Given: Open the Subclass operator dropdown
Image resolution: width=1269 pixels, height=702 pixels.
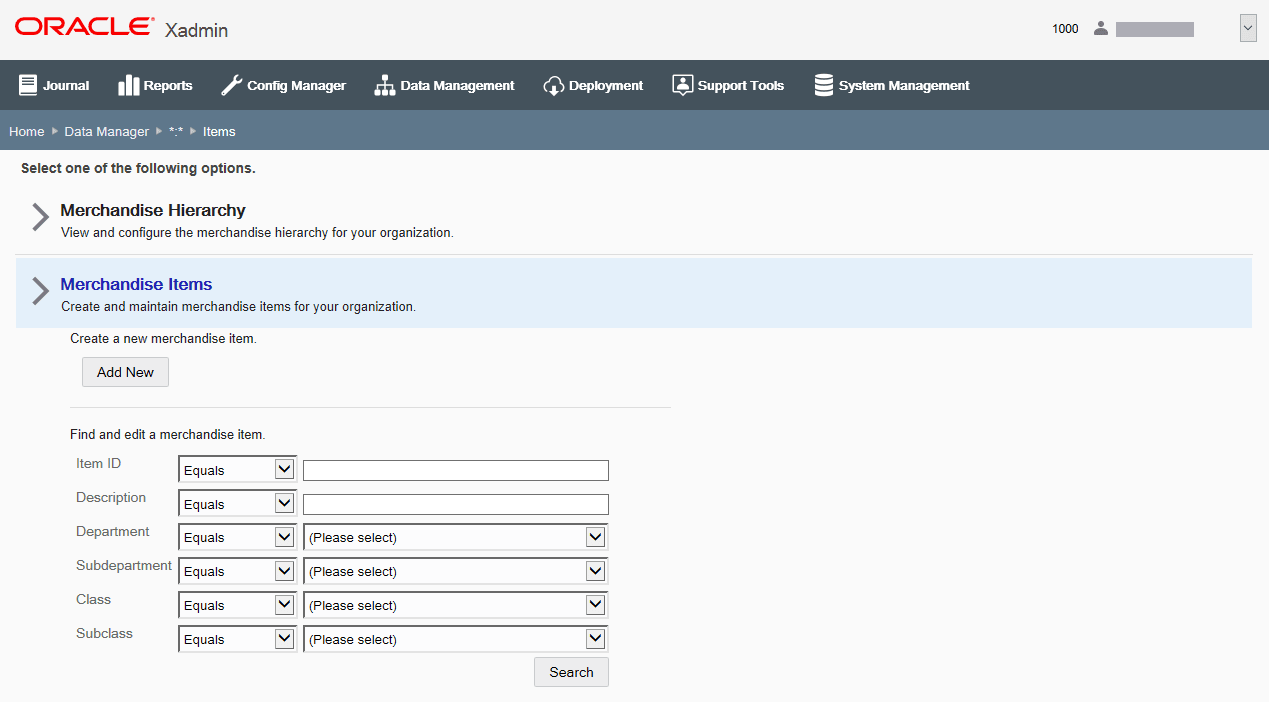Looking at the screenshot, I should (237, 639).
